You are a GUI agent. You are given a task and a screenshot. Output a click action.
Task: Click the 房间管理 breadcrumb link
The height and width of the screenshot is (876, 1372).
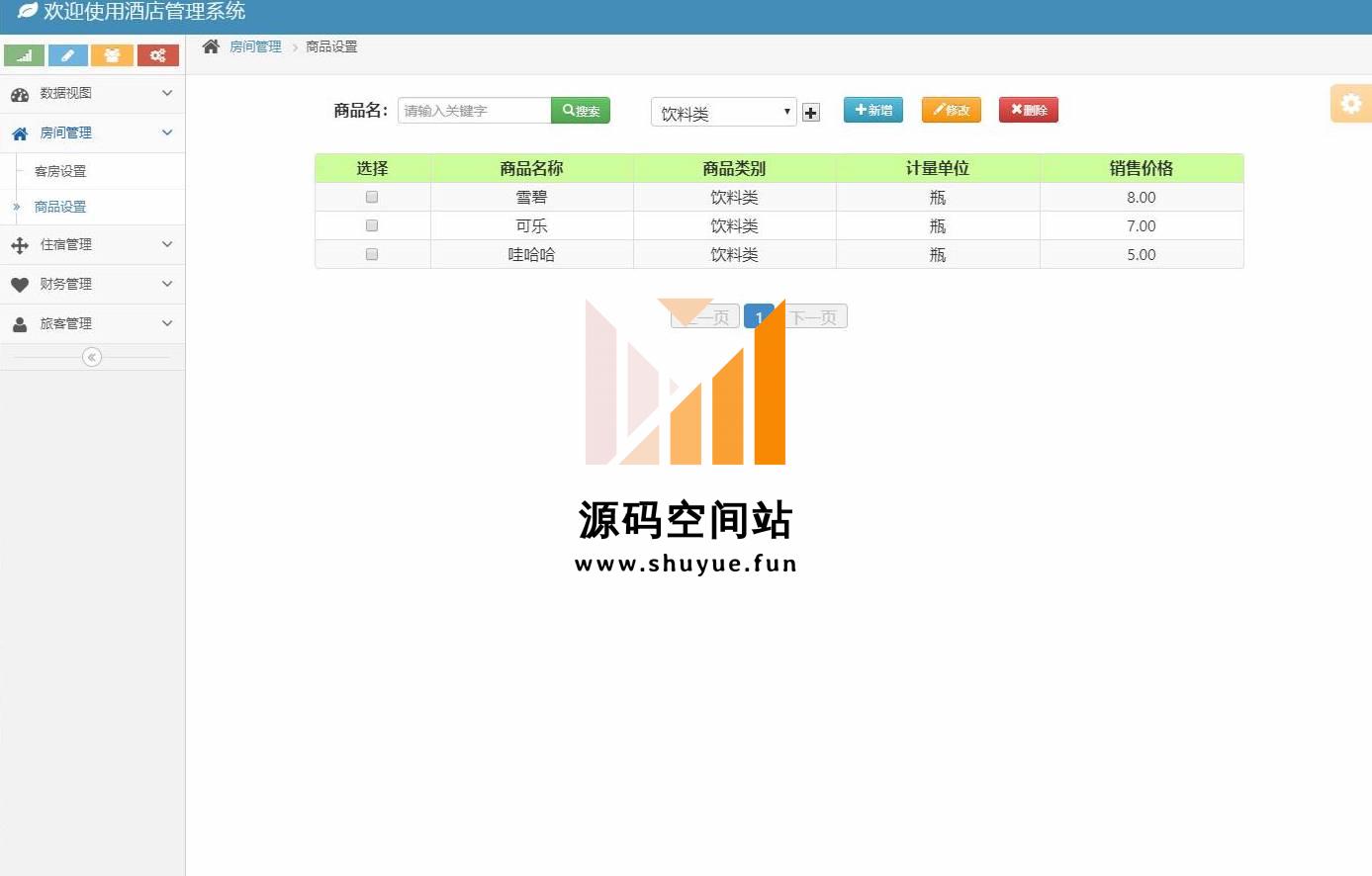(255, 46)
